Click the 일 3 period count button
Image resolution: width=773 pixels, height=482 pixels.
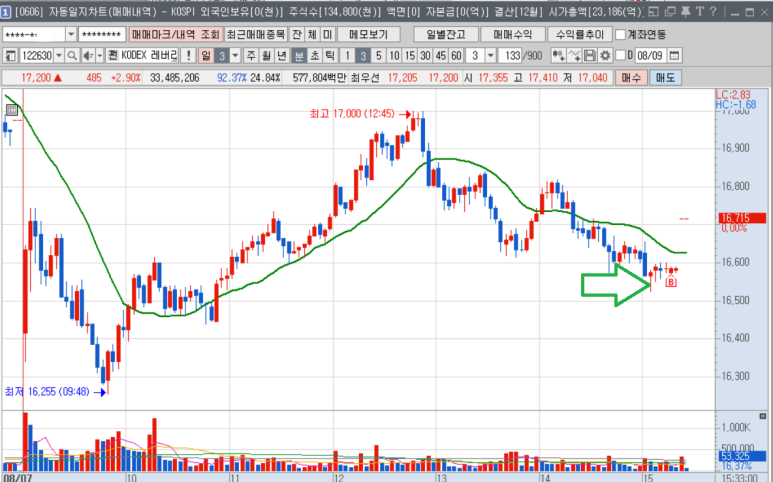[x=222, y=56]
